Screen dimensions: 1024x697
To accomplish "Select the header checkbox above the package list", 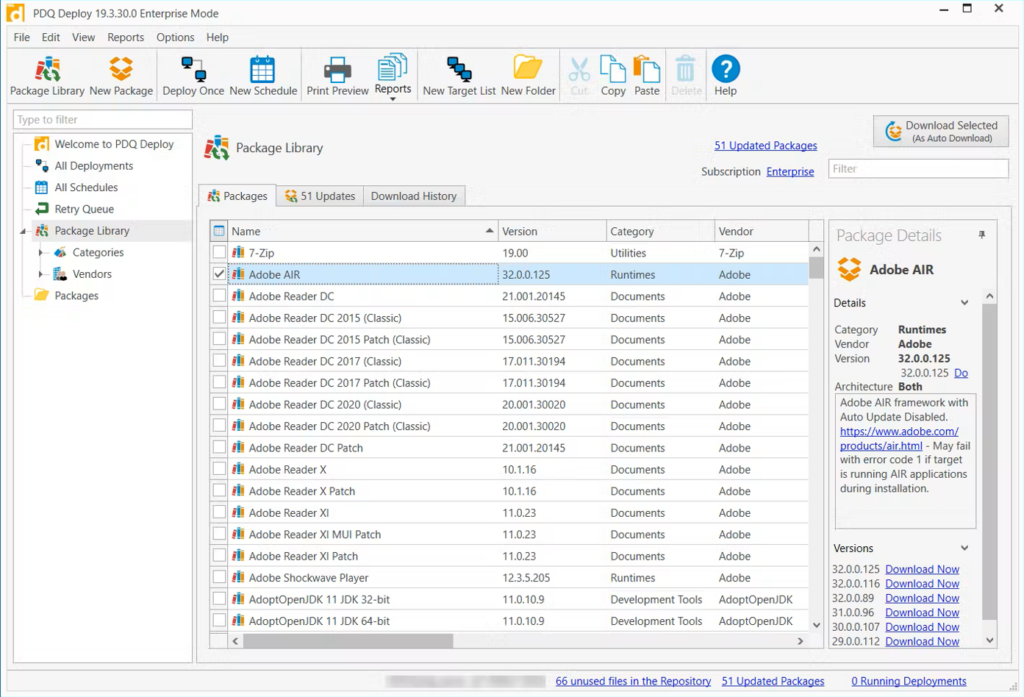I will pyautogui.click(x=218, y=230).
